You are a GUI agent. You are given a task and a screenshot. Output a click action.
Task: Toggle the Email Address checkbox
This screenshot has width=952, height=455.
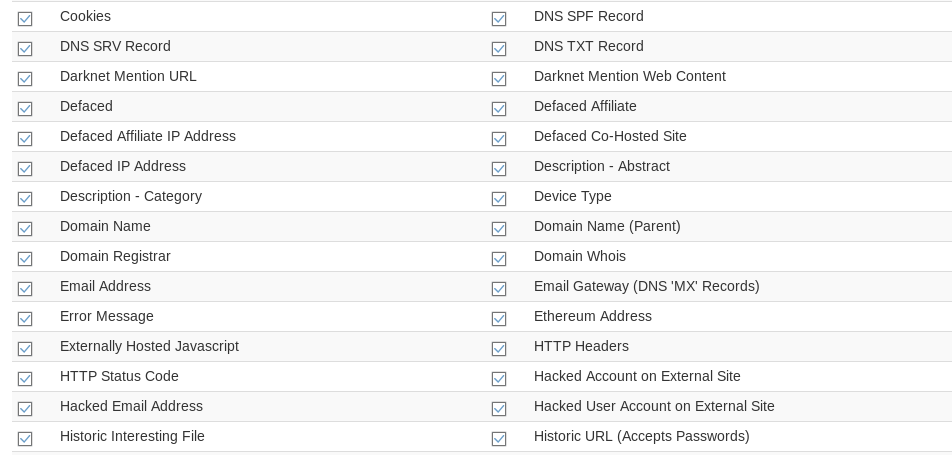pyautogui.click(x=25, y=288)
